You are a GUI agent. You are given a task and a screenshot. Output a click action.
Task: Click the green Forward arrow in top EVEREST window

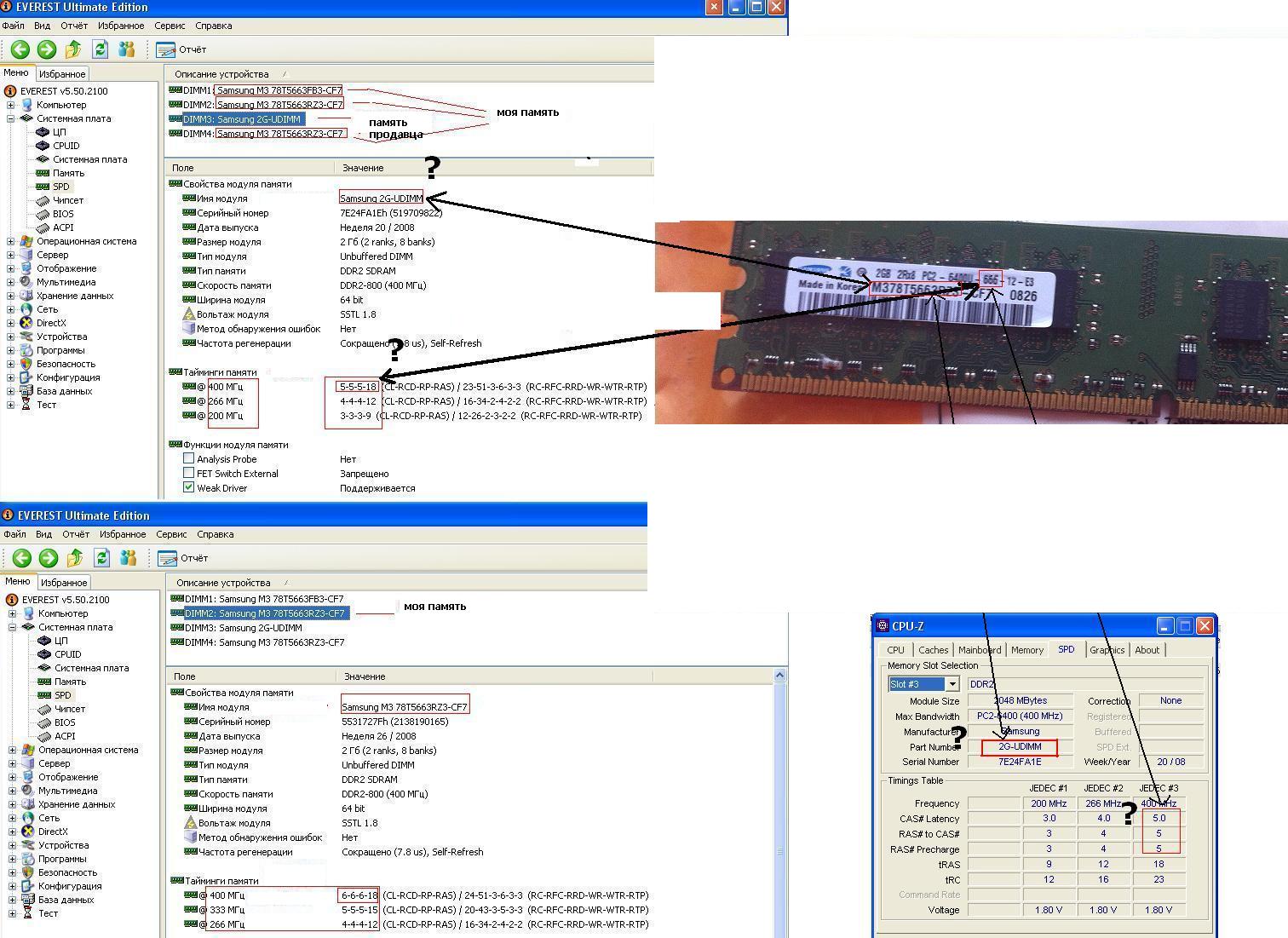point(47,49)
